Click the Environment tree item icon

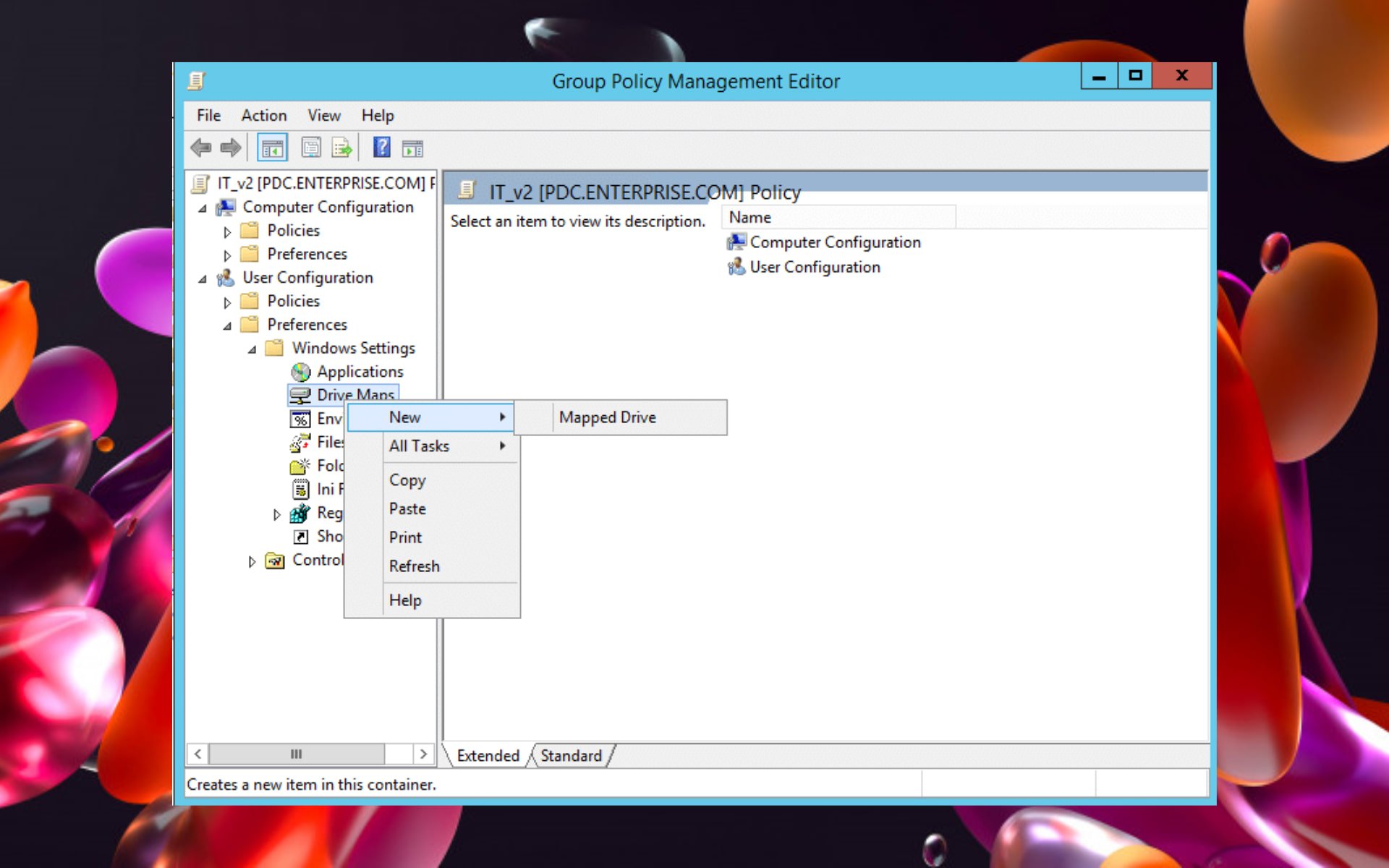coord(300,419)
